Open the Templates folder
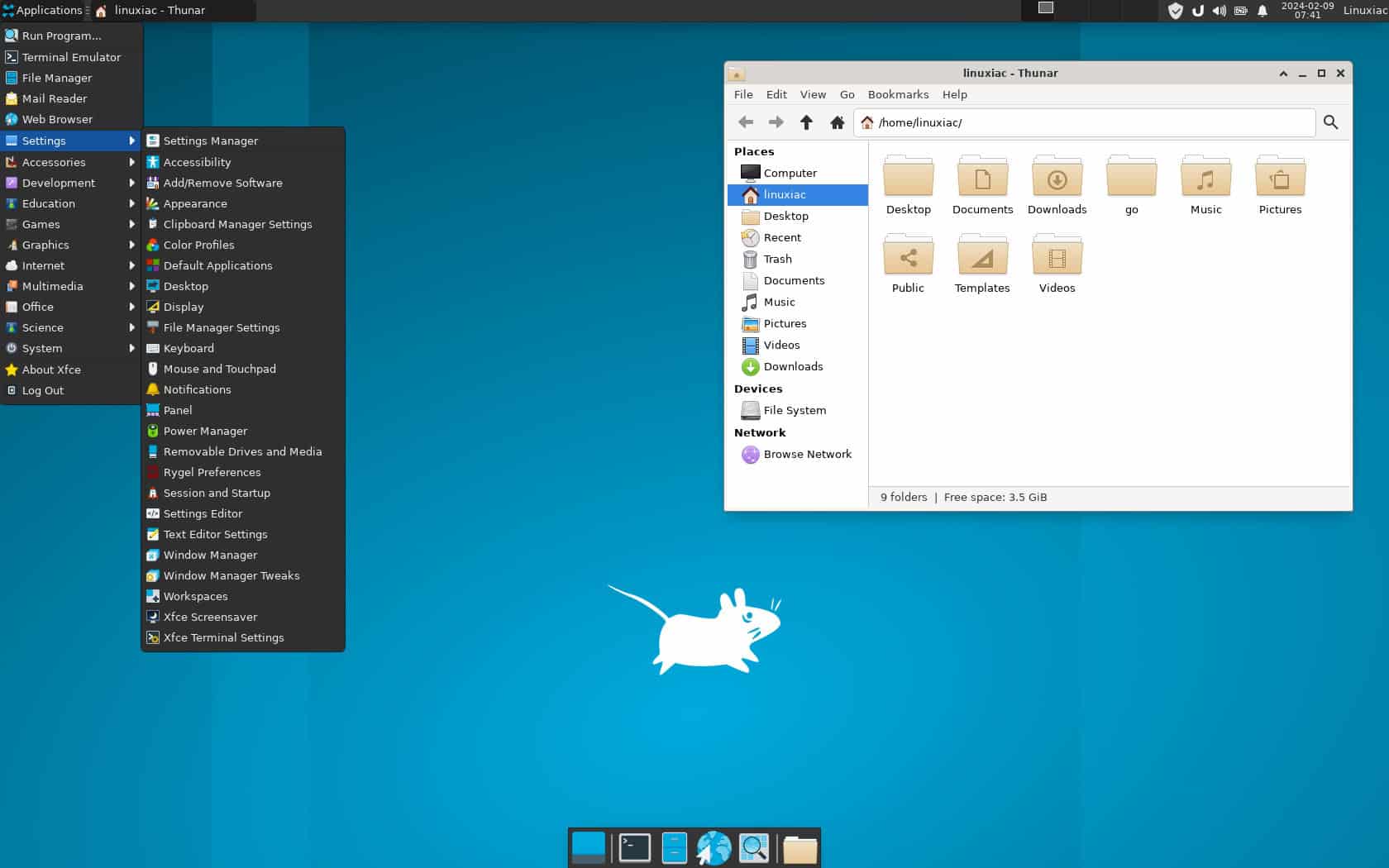Screen dimensions: 1389x868 click(982, 255)
